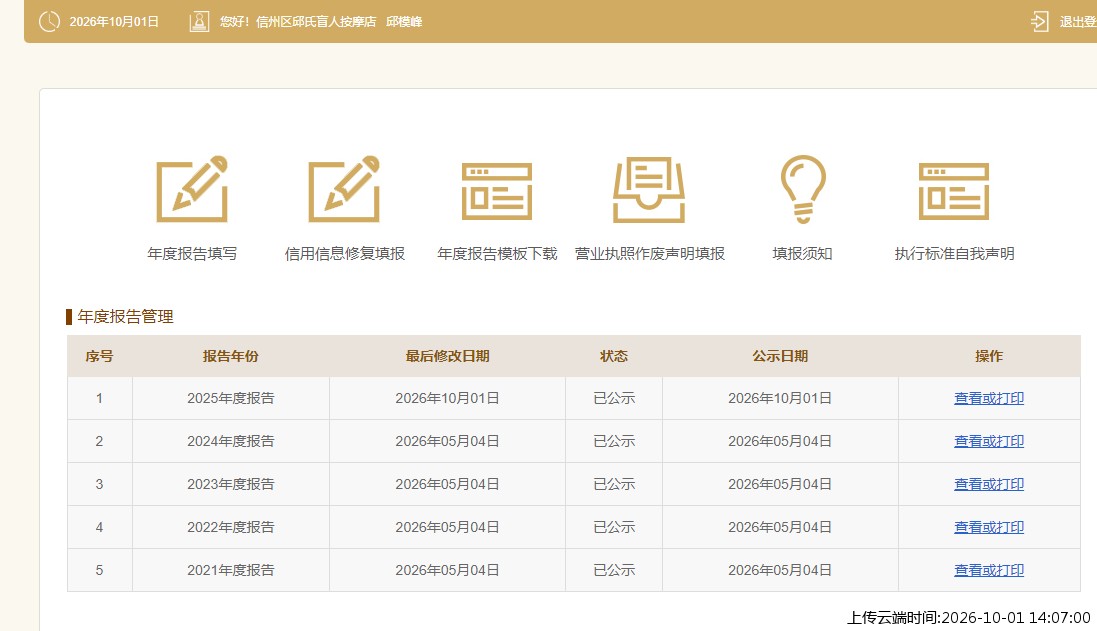Click the 公示日期 column header

tap(780, 356)
